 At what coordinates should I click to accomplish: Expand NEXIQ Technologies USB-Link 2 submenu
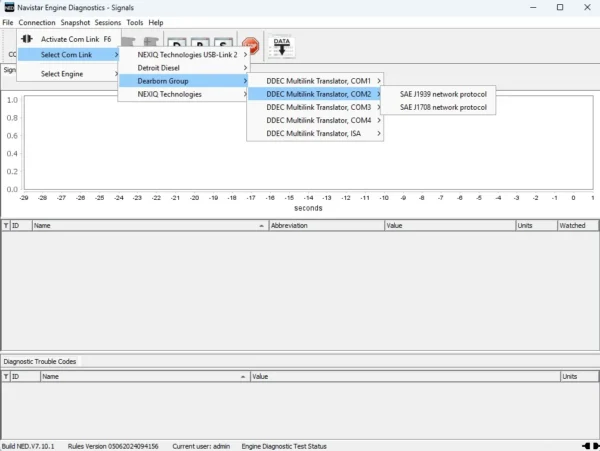(184, 55)
